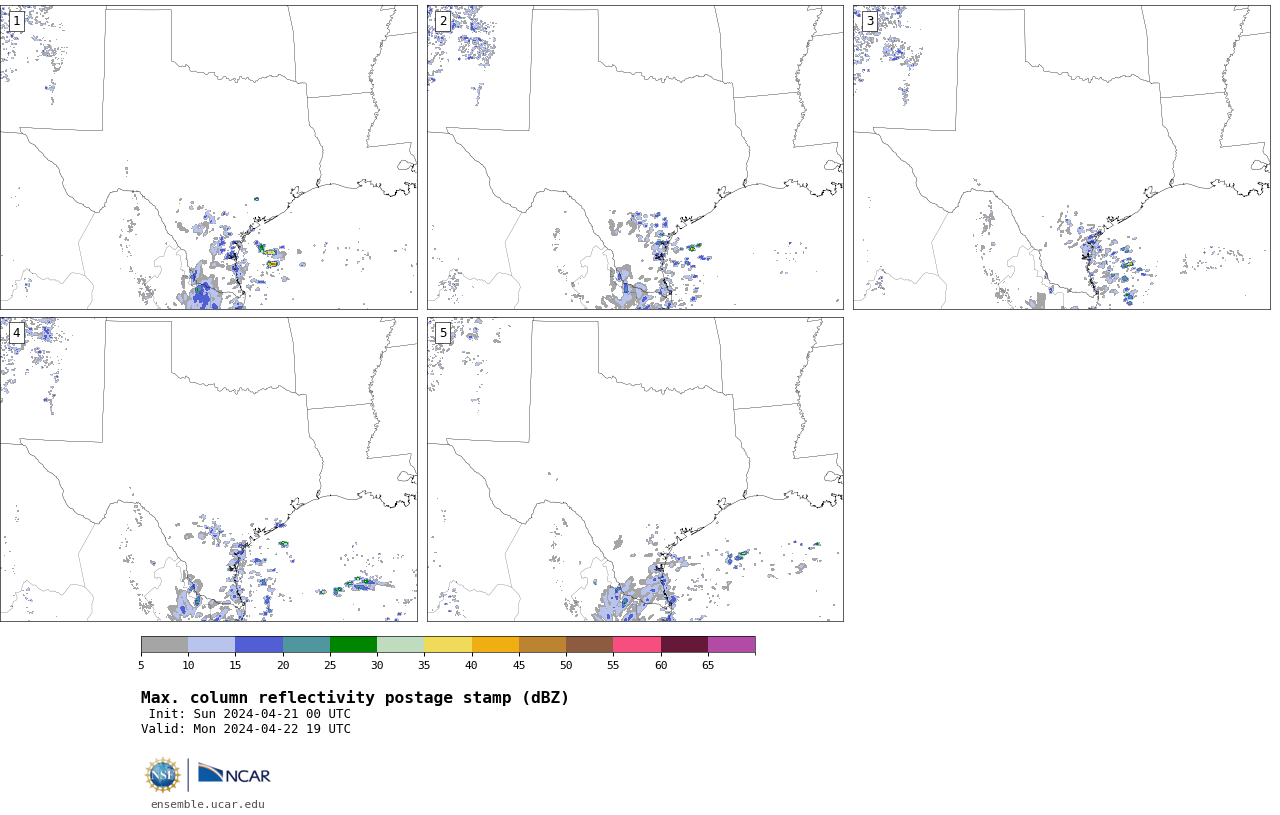Click the colorbar tick label 5

(x=141, y=665)
